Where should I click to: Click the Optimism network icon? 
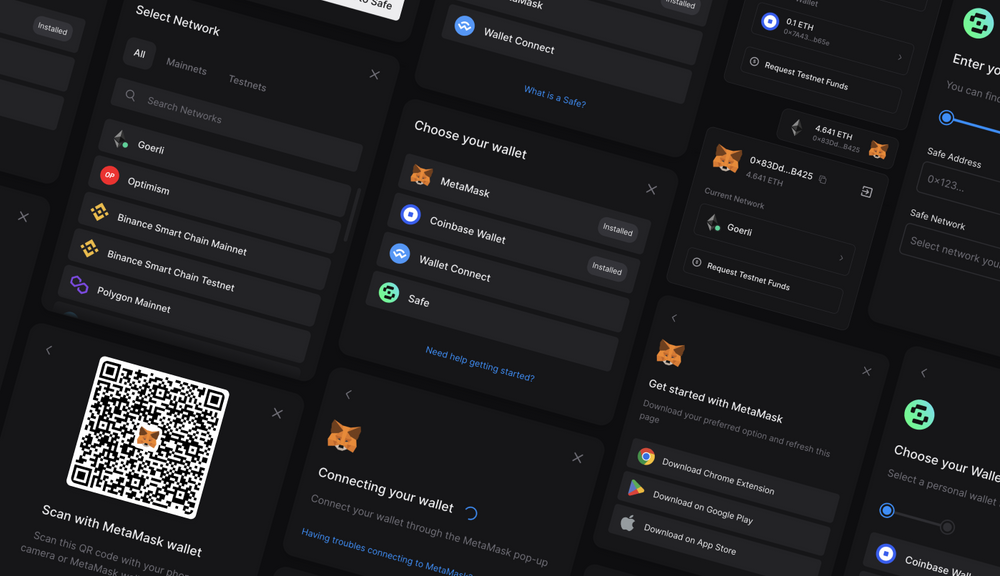(x=110, y=176)
